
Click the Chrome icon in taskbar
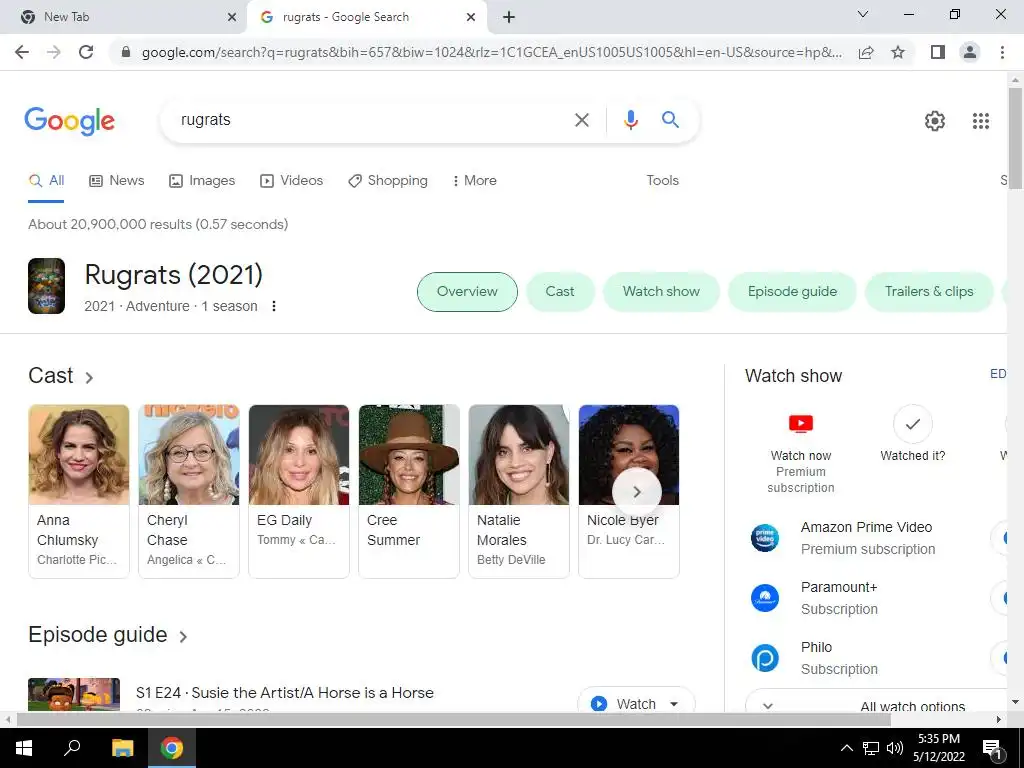172,748
